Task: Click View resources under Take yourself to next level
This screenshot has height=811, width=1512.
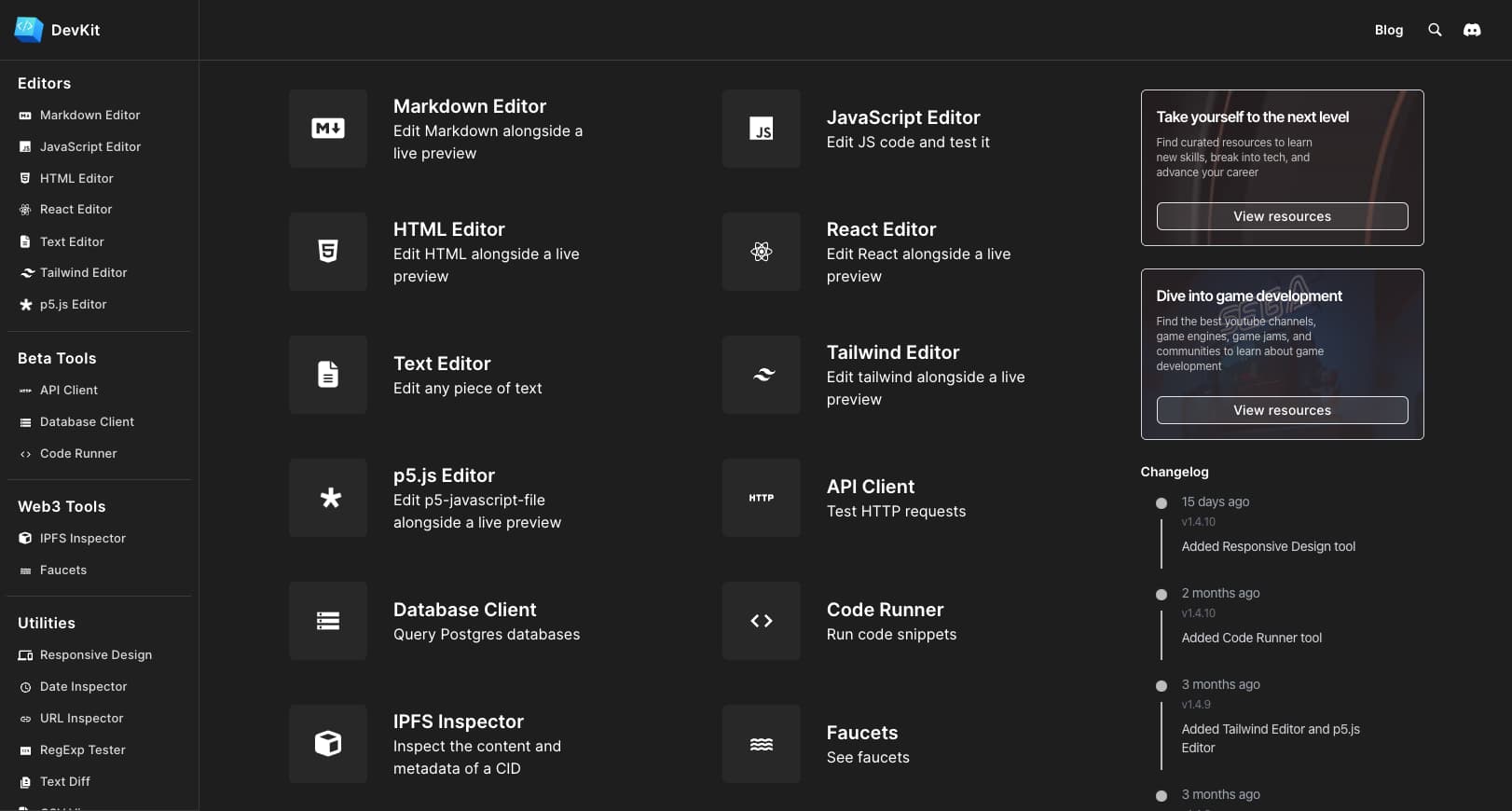Action: pyautogui.click(x=1282, y=216)
